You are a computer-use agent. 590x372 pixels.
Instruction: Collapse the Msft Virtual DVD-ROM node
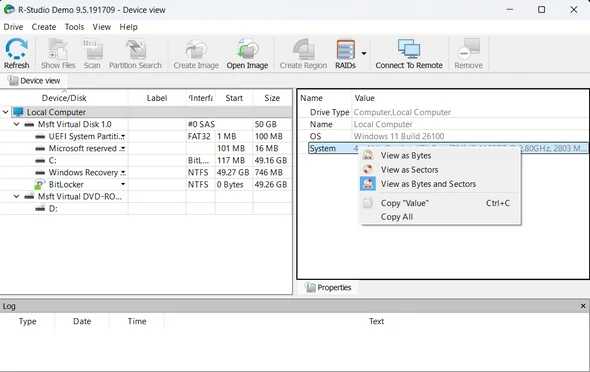pos(17,196)
